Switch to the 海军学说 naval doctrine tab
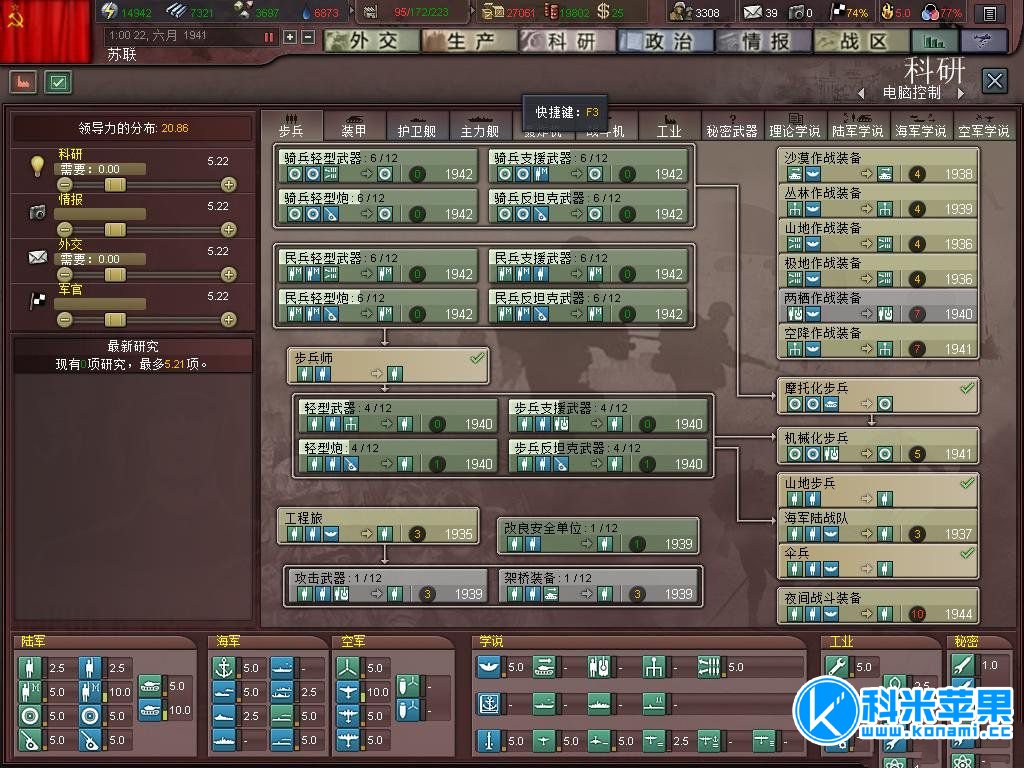The image size is (1024, 768). coord(921,127)
